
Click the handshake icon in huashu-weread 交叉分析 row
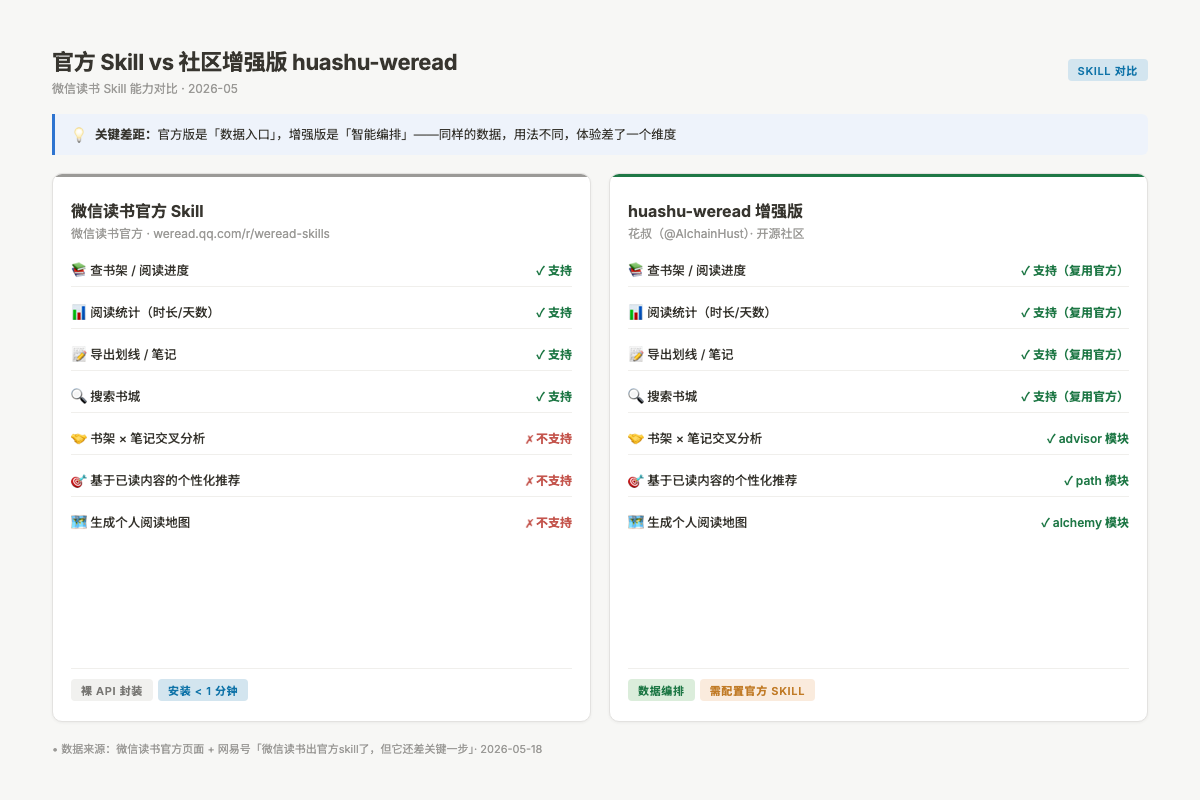point(636,438)
